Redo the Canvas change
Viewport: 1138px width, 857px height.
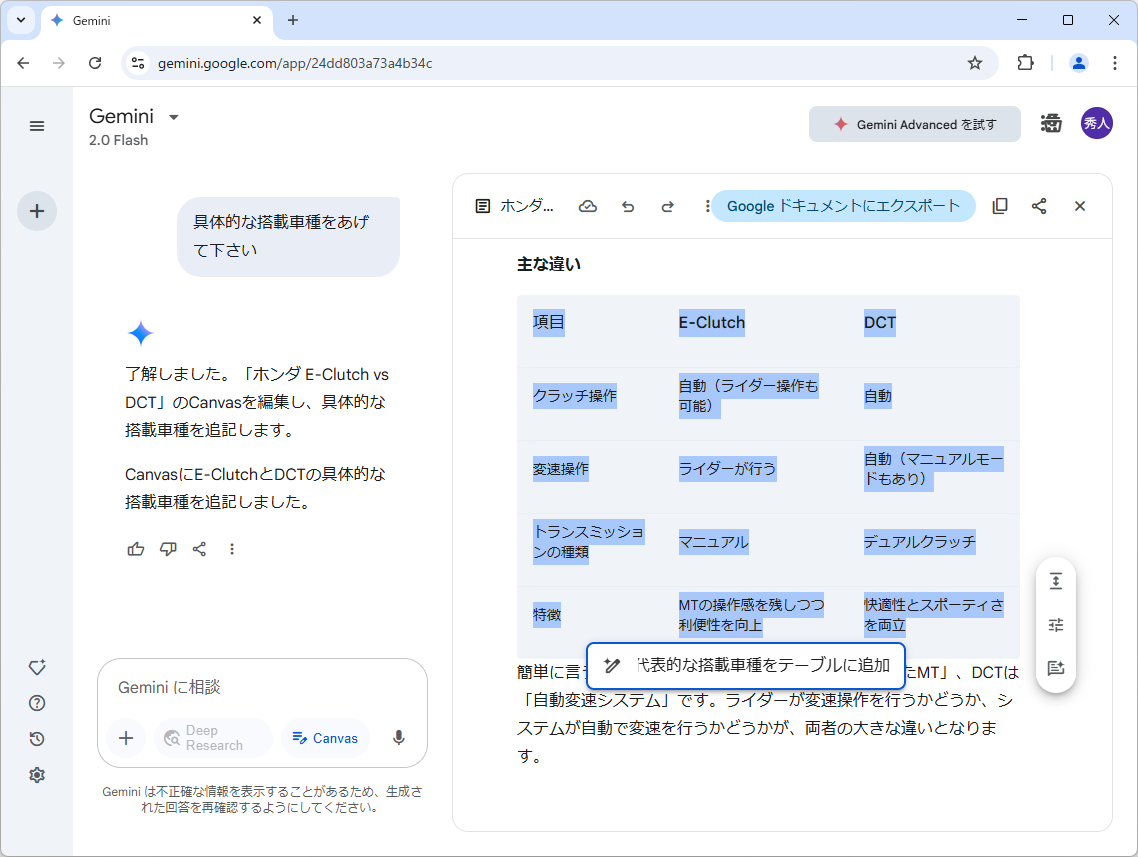point(667,206)
